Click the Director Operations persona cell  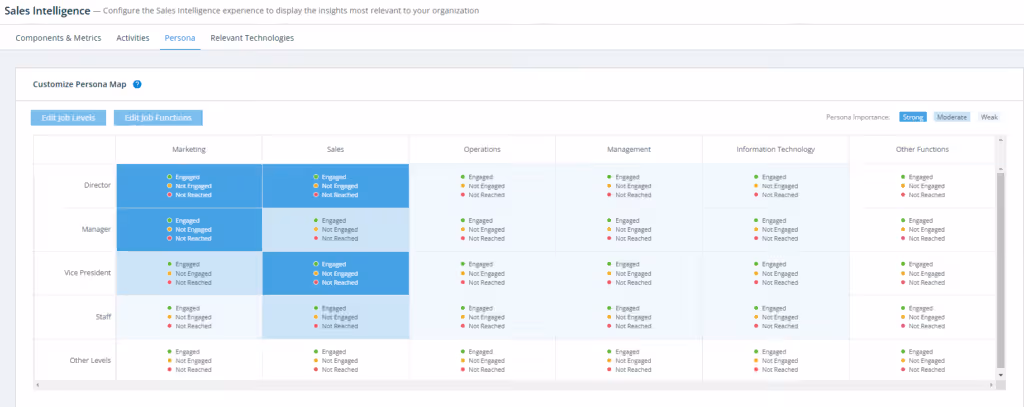482,186
